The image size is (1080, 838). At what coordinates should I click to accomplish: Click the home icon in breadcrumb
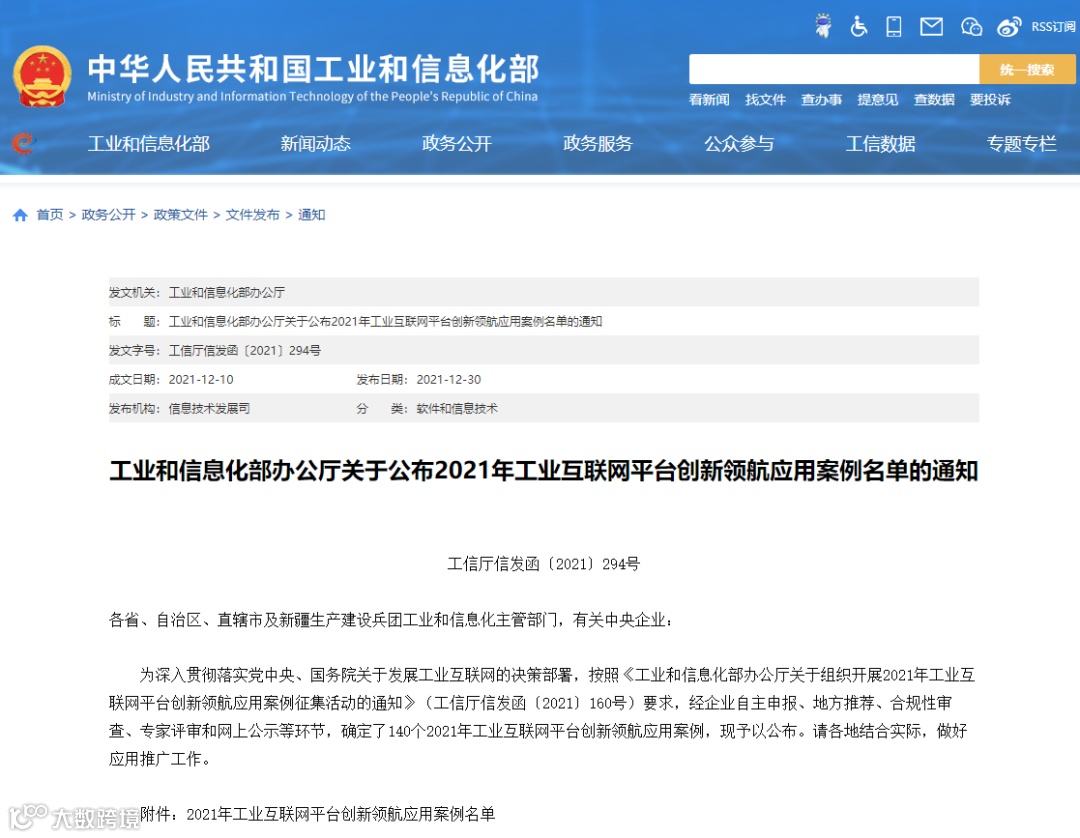click(20, 215)
